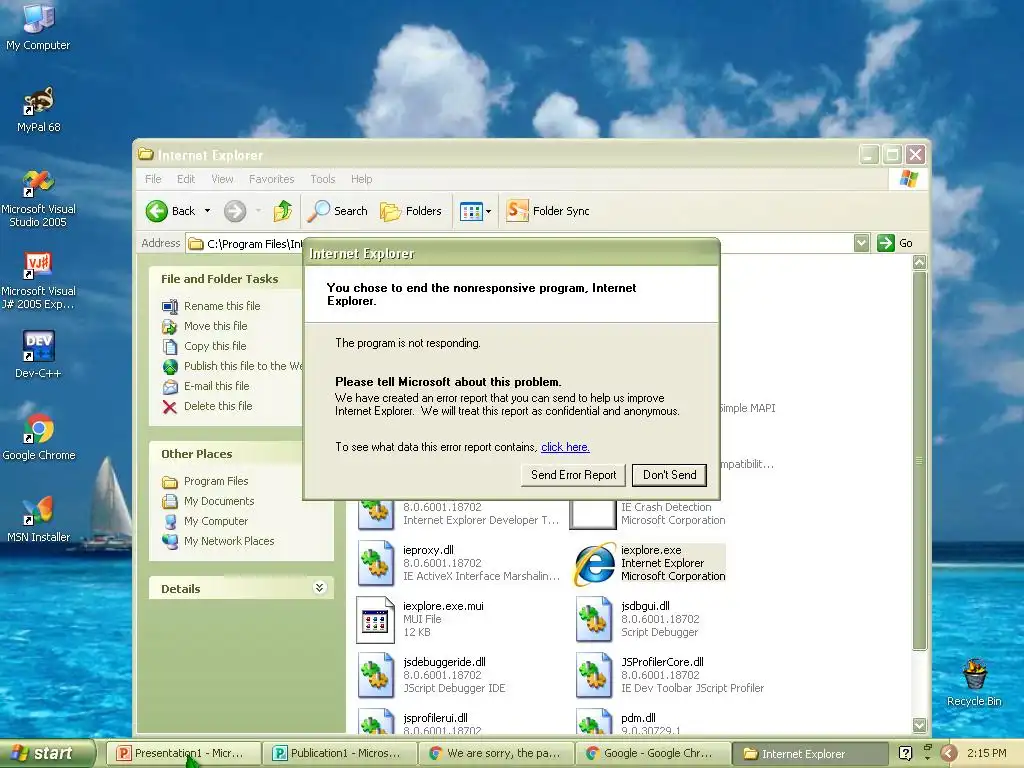Expand the Views dropdown arrow
Screen dimensions: 1024x768
(488, 211)
